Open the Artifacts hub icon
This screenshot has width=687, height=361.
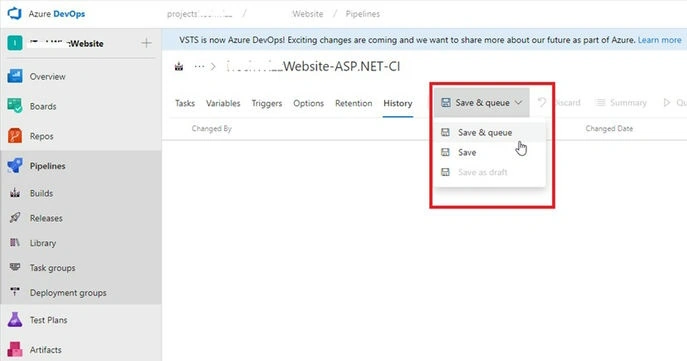point(15,350)
